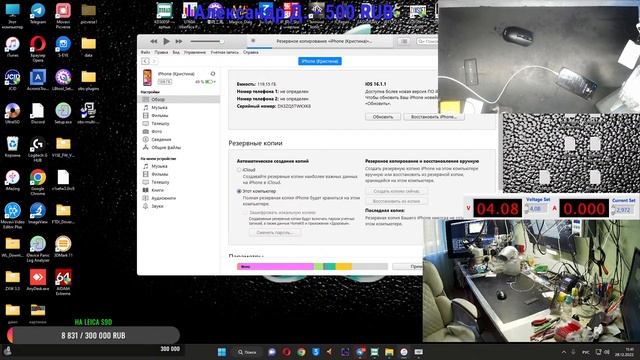Image resolution: width=640 pixels, height=360 pixels.
Task: Click the Обновить button
Action: click(382, 117)
